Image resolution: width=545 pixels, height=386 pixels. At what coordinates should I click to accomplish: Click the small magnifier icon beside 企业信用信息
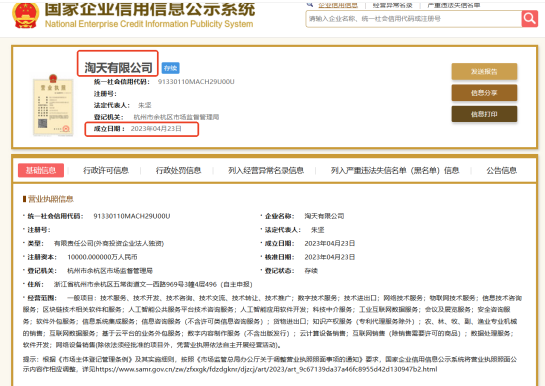pos(310,4)
